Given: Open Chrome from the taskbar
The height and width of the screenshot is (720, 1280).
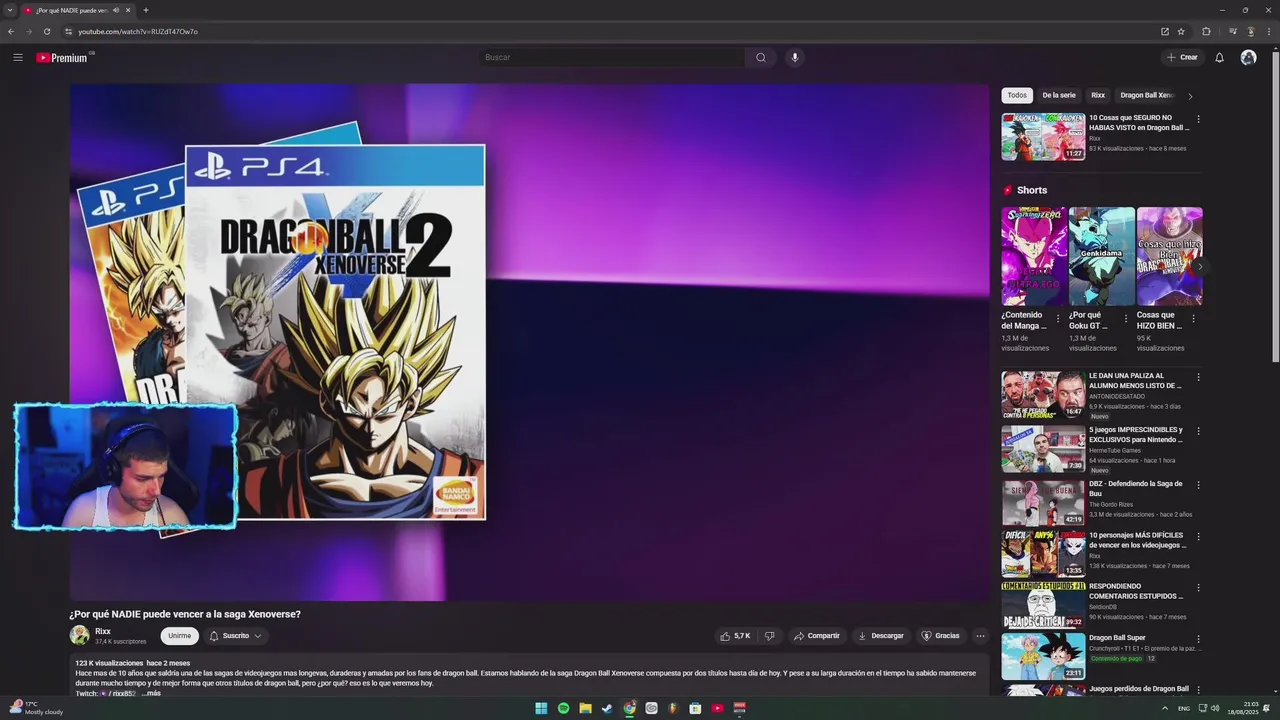Looking at the screenshot, I should pos(629,708).
